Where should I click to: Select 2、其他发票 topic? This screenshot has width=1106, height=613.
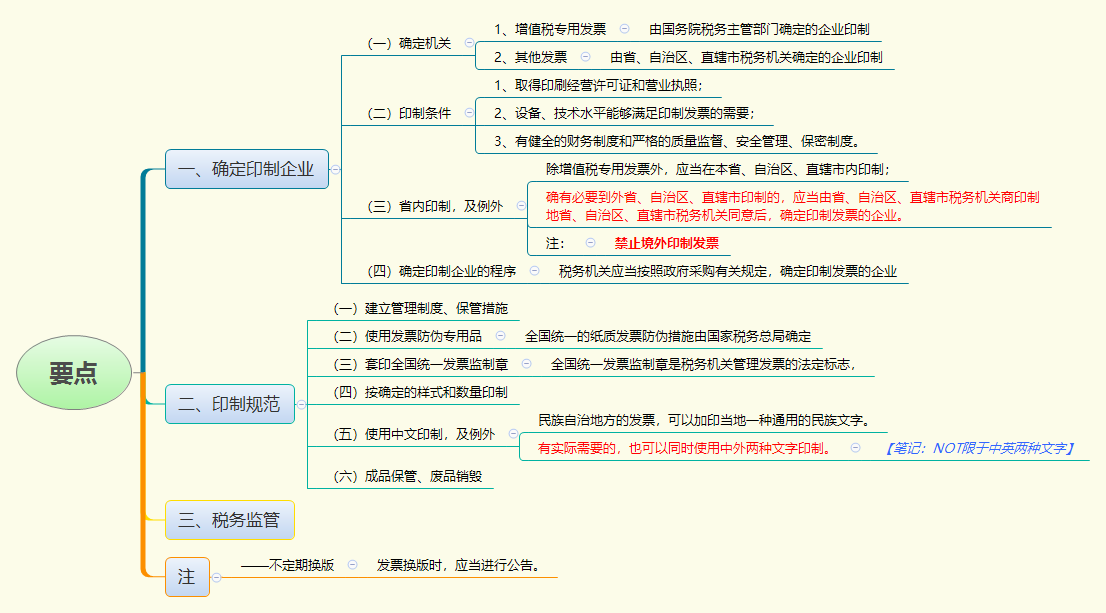(x=530, y=57)
